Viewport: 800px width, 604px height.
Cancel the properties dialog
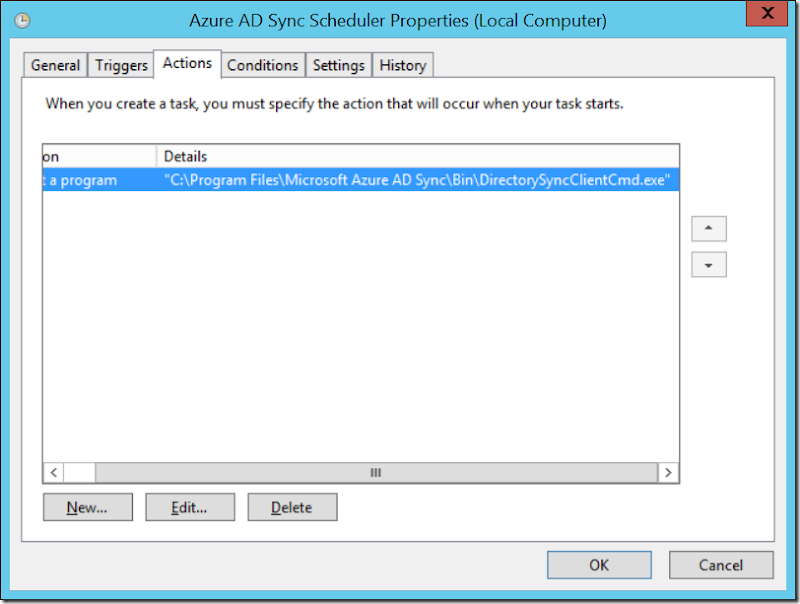click(720, 565)
